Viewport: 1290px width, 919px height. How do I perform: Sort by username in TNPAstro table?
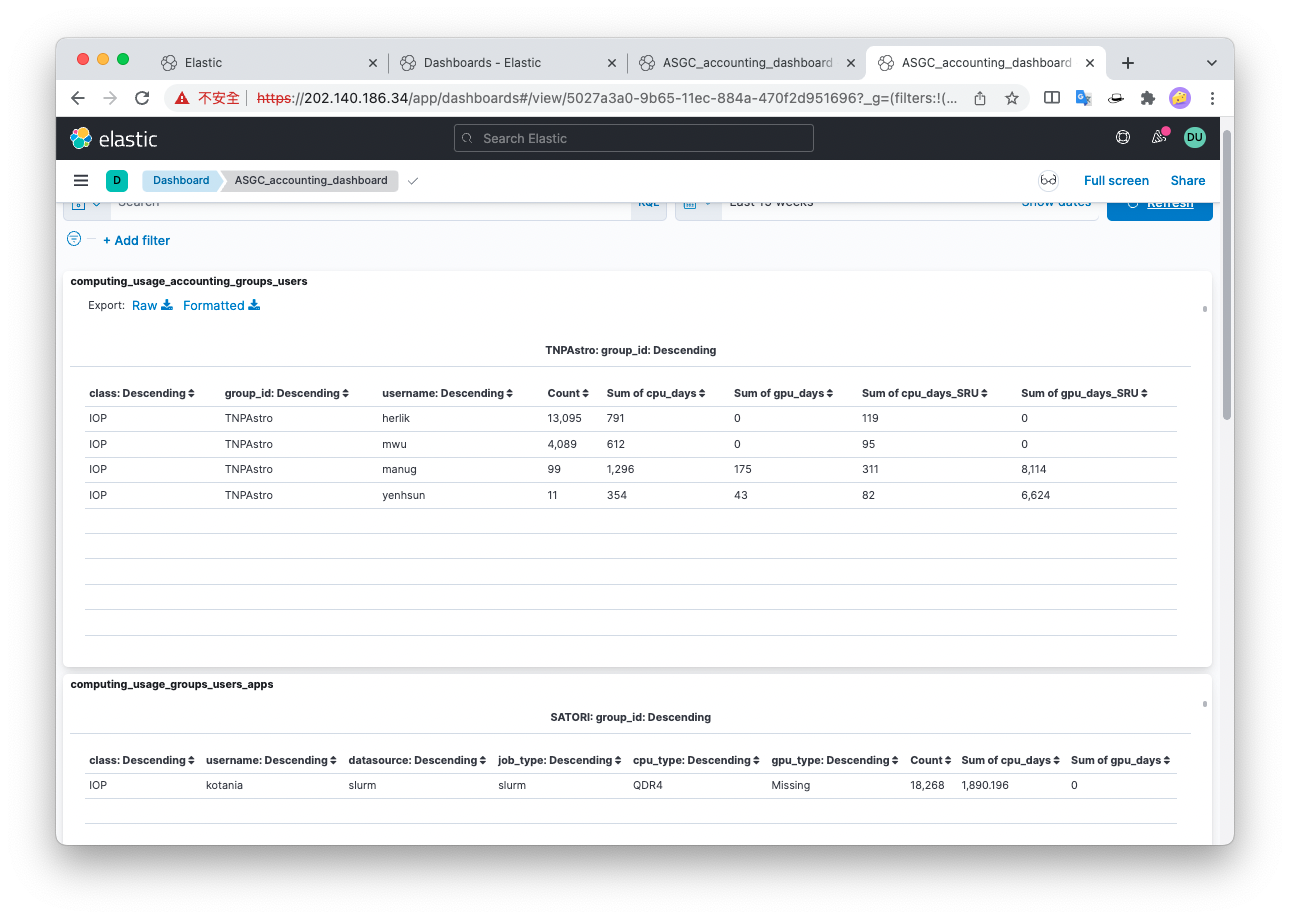click(x=447, y=393)
